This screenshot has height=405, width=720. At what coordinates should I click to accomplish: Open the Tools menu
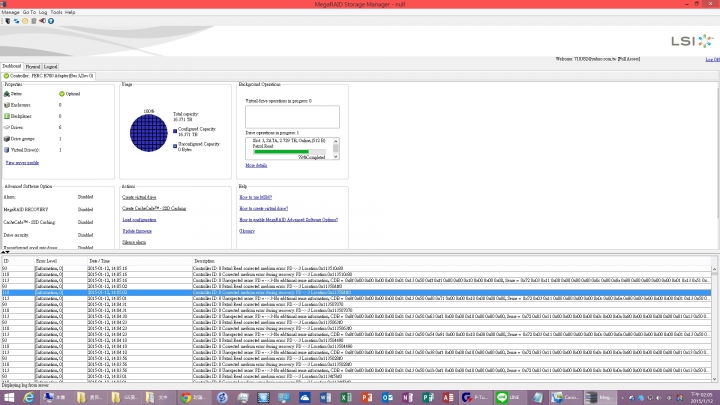[56, 12]
